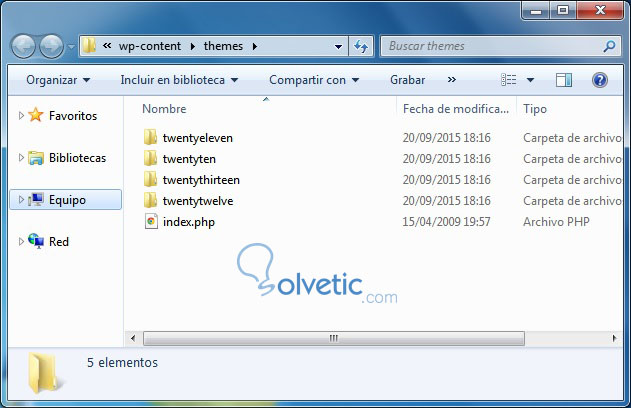Click the refresh button in address bar
Viewport: 631px width, 408px height.
361,47
